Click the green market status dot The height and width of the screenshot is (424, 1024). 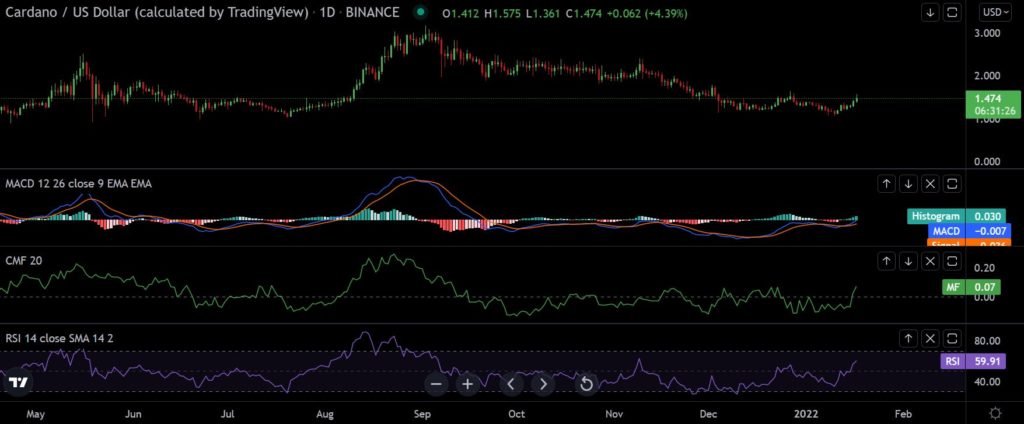(421, 12)
